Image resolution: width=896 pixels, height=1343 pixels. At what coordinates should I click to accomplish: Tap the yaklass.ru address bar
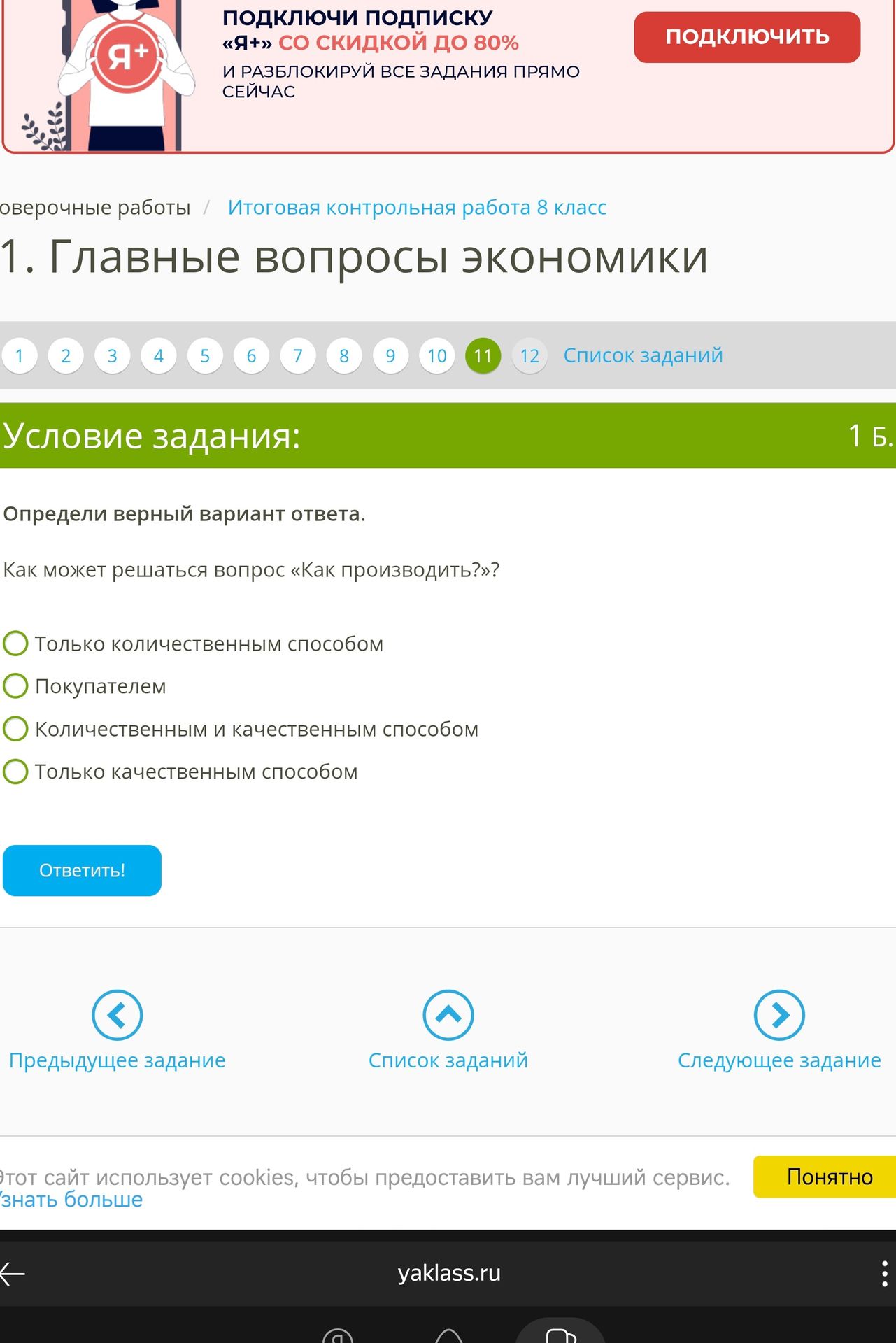click(449, 1273)
